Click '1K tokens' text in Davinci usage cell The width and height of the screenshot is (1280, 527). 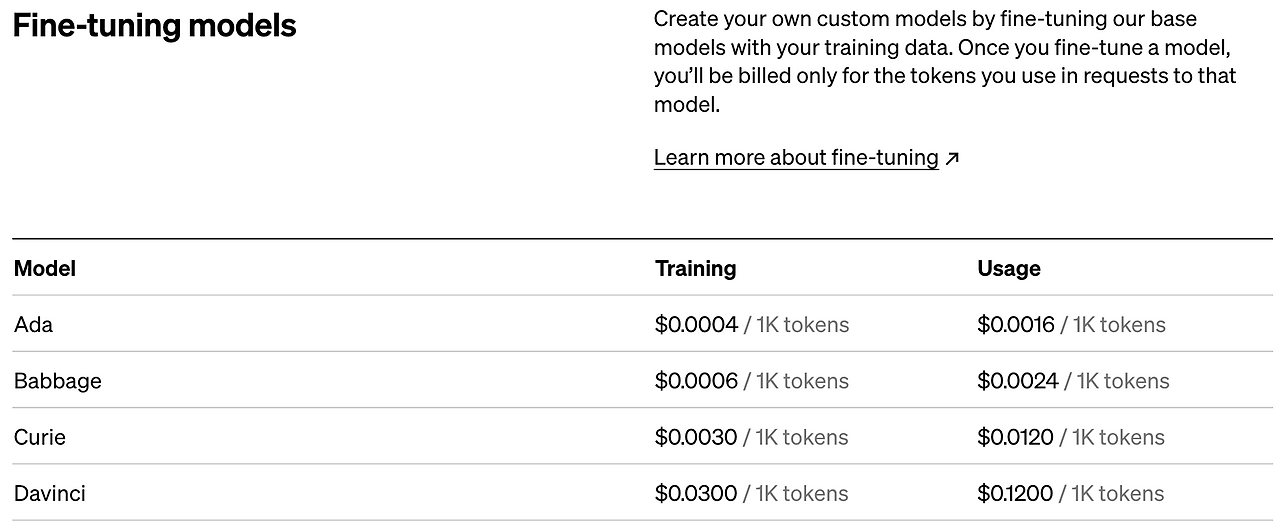[1117, 493]
